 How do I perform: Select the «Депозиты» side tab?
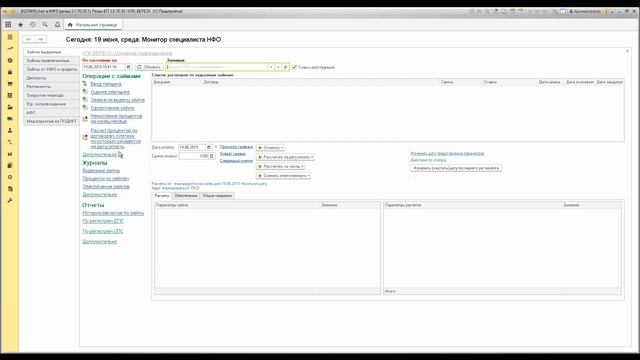[x=51, y=78]
